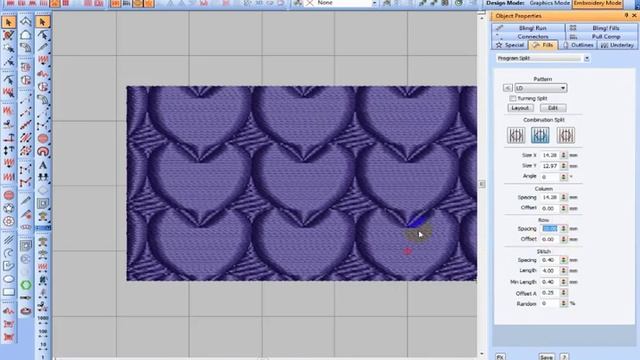Click the diagonal parallel lines icon

pos(9,240)
